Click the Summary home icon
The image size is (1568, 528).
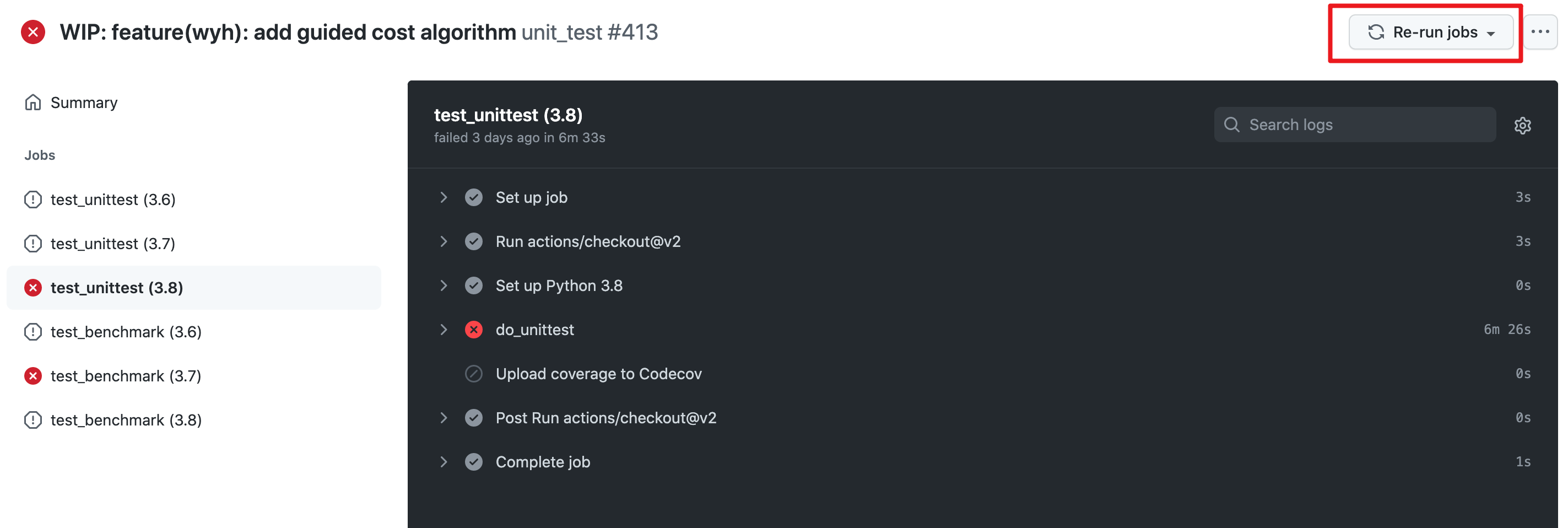(x=33, y=103)
